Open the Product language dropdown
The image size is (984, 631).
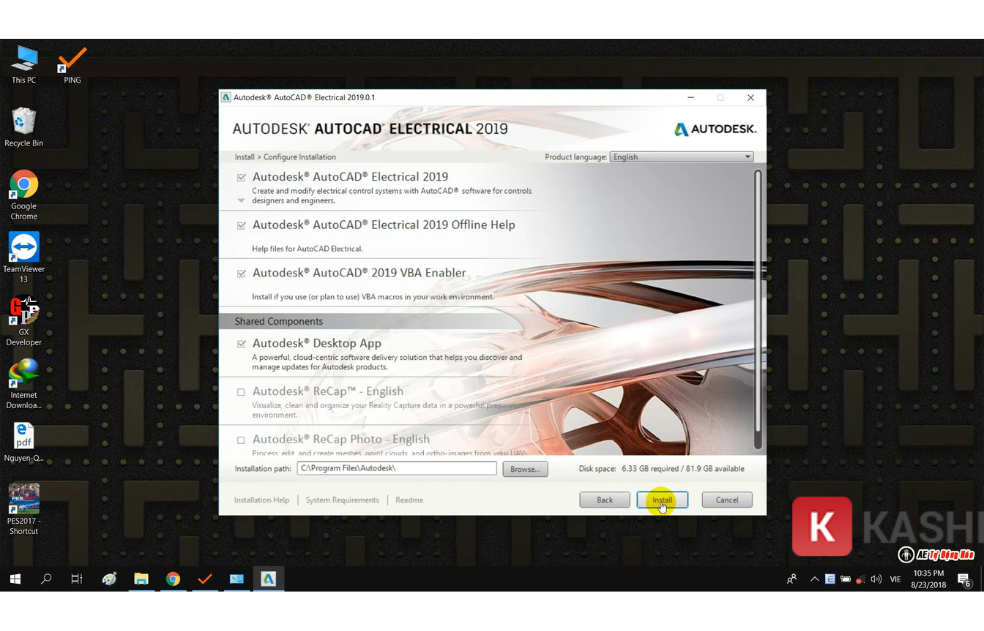682,157
